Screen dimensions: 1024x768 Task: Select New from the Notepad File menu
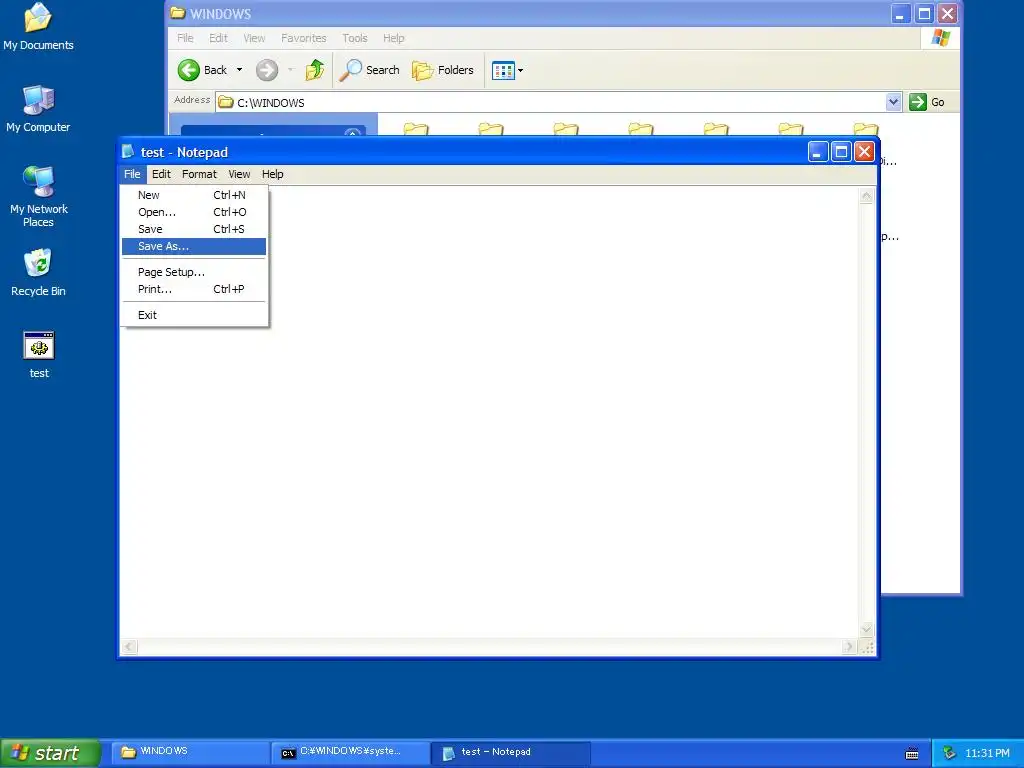194,195
